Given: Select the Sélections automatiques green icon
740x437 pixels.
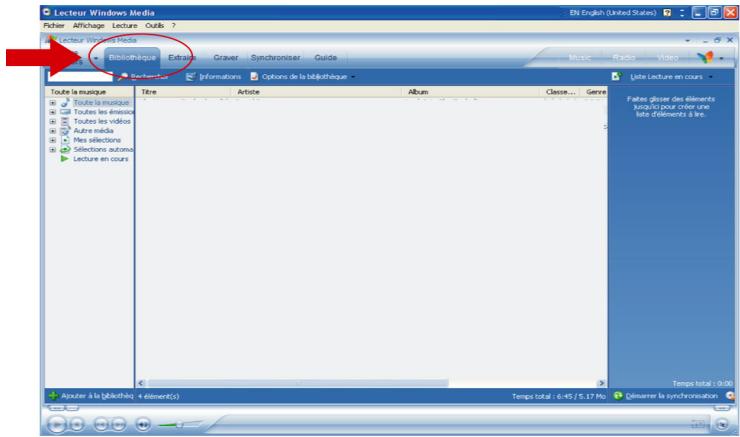Looking at the screenshot, I should pos(65,150).
